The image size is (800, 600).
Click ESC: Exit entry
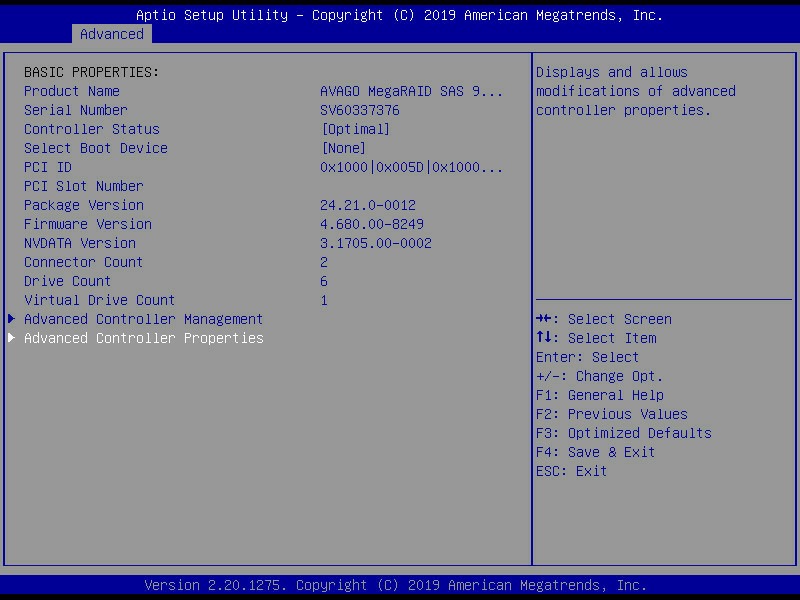point(571,471)
